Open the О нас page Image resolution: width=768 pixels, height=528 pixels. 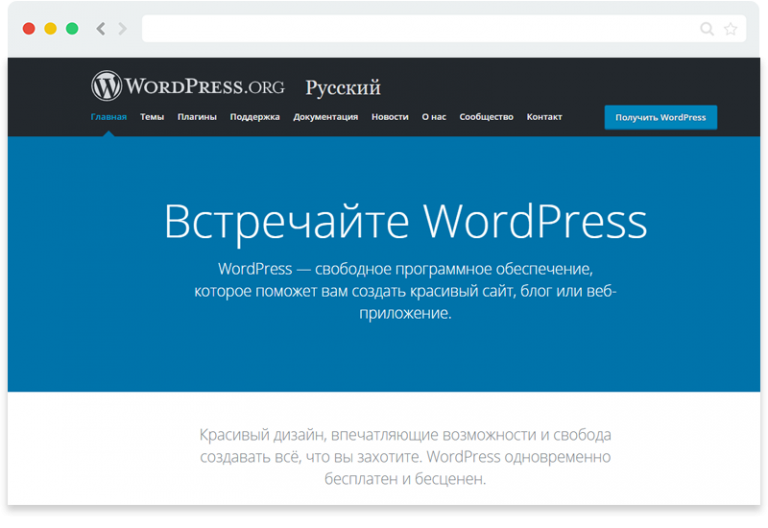(x=434, y=117)
